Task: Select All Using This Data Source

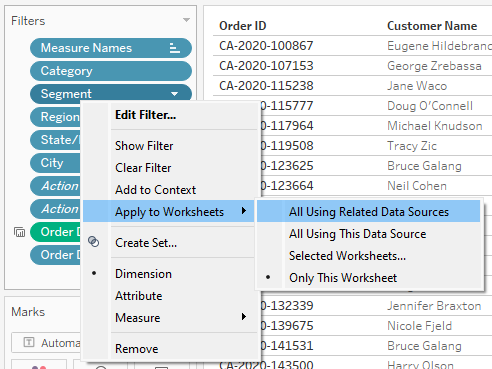Action: click(369, 234)
